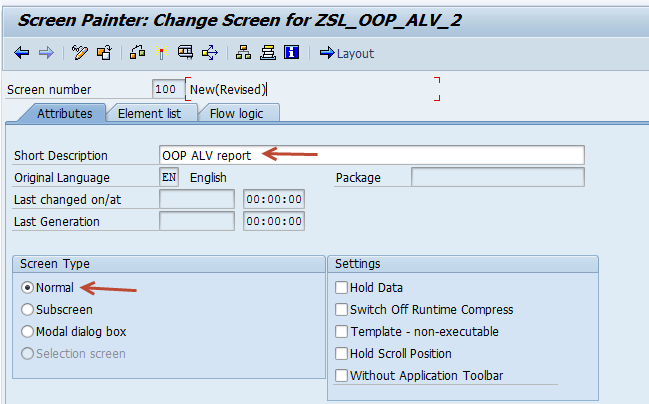Click the blue Help information icon
Screen dimensions: 649x404
tap(291, 53)
